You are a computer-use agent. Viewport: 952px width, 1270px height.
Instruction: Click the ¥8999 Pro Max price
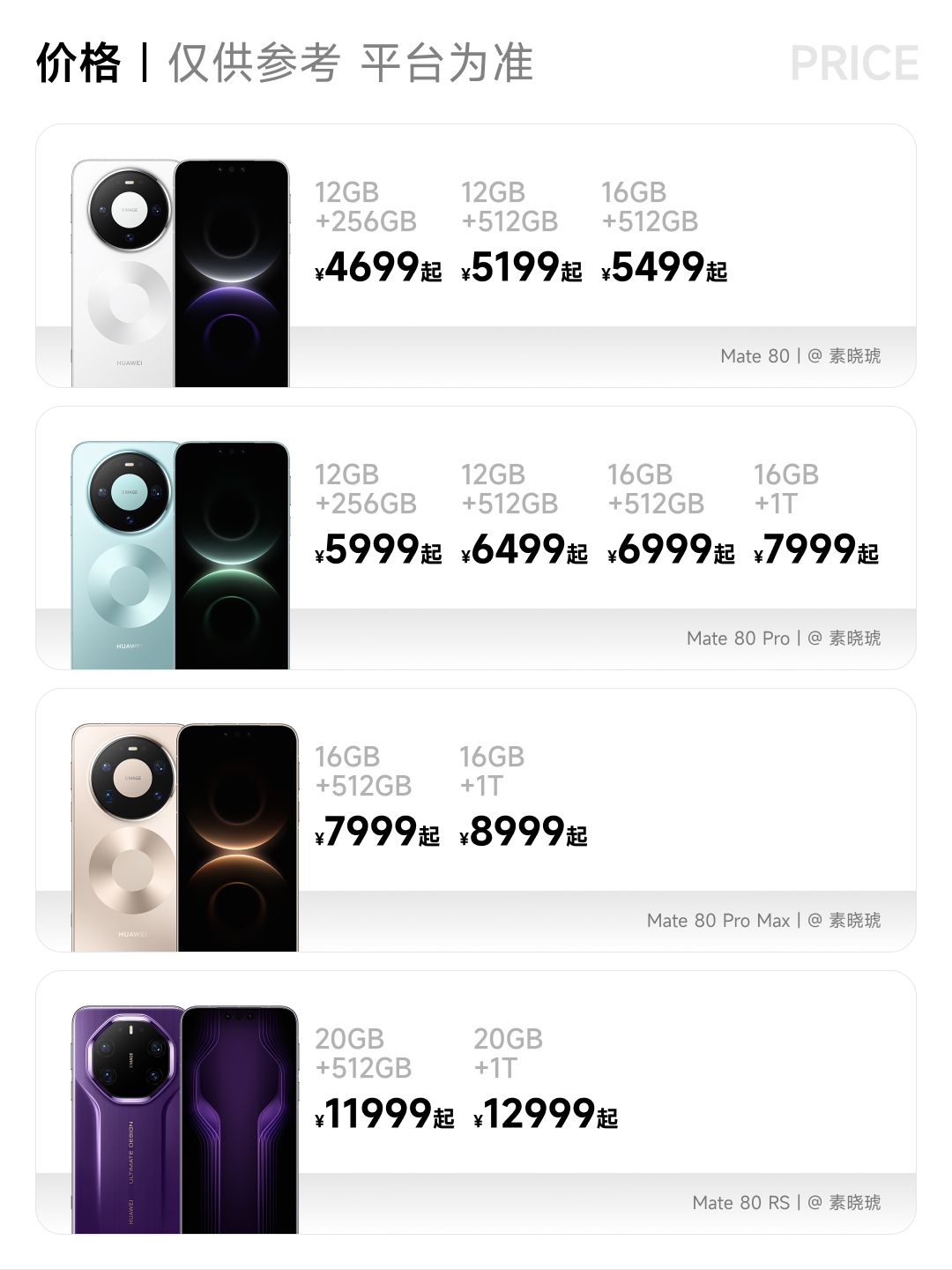tap(524, 832)
